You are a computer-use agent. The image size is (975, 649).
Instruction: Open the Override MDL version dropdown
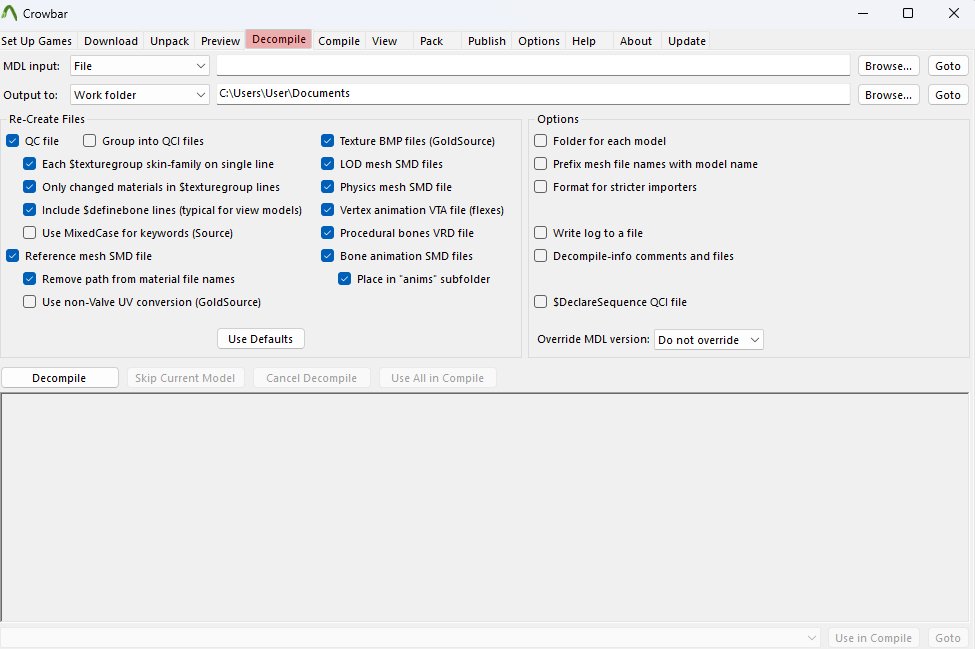tap(709, 340)
